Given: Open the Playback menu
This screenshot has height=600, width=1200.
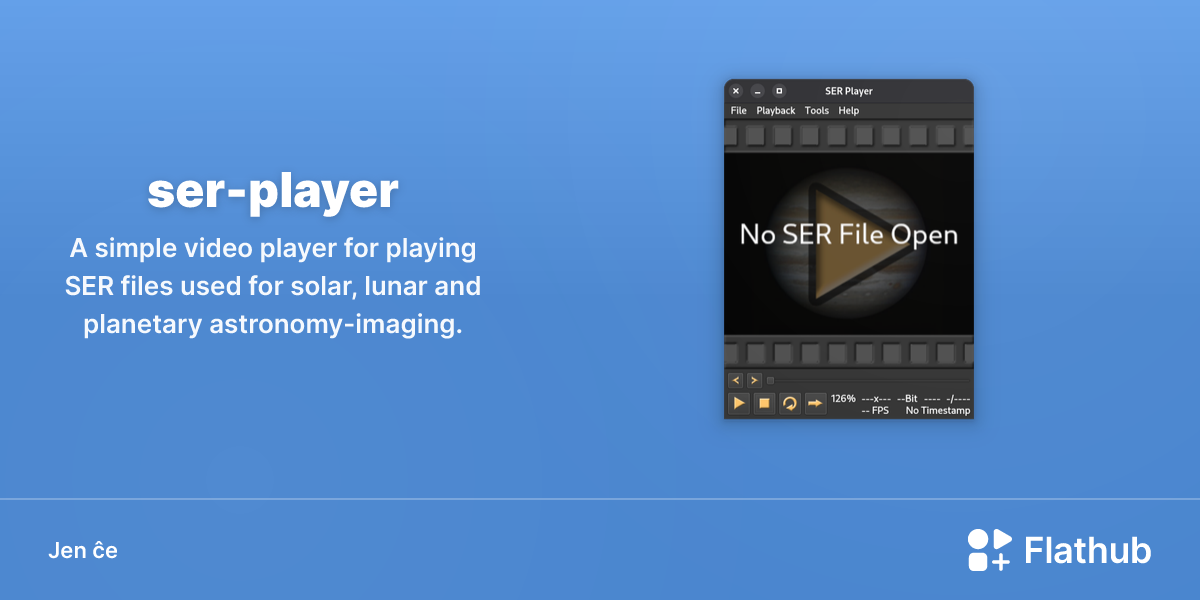Looking at the screenshot, I should [776, 110].
